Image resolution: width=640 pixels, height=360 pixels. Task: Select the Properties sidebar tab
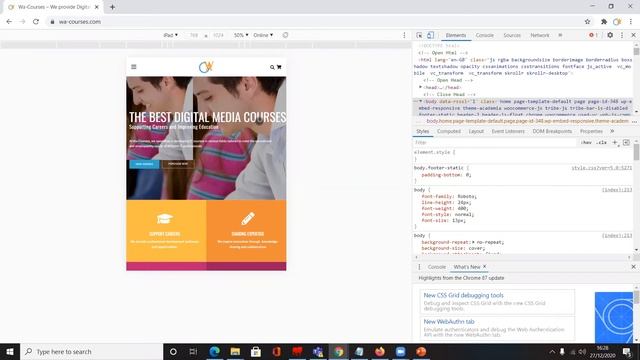(591, 131)
